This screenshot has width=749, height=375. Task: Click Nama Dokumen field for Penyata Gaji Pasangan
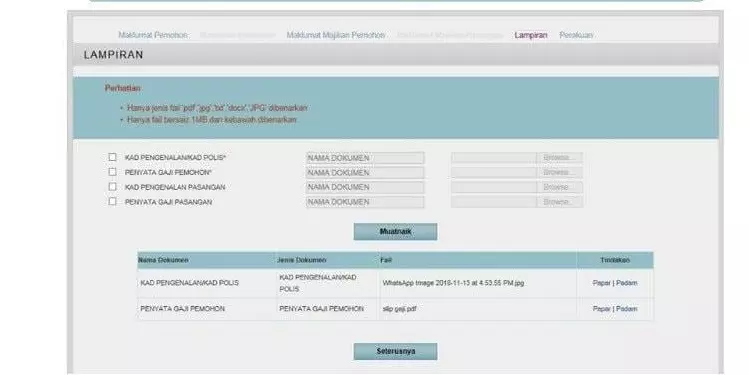(365, 202)
